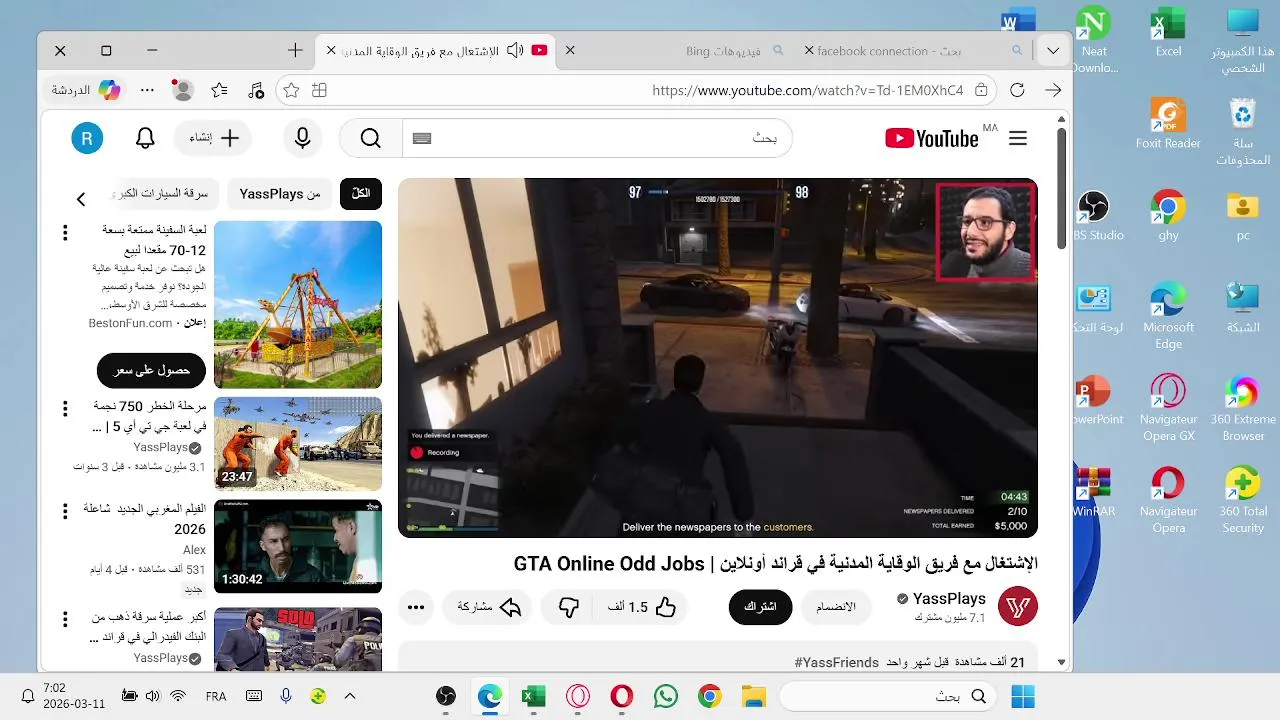Start voice search with the YouTube microphone
The height and width of the screenshot is (720, 1280).
coord(302,138)
